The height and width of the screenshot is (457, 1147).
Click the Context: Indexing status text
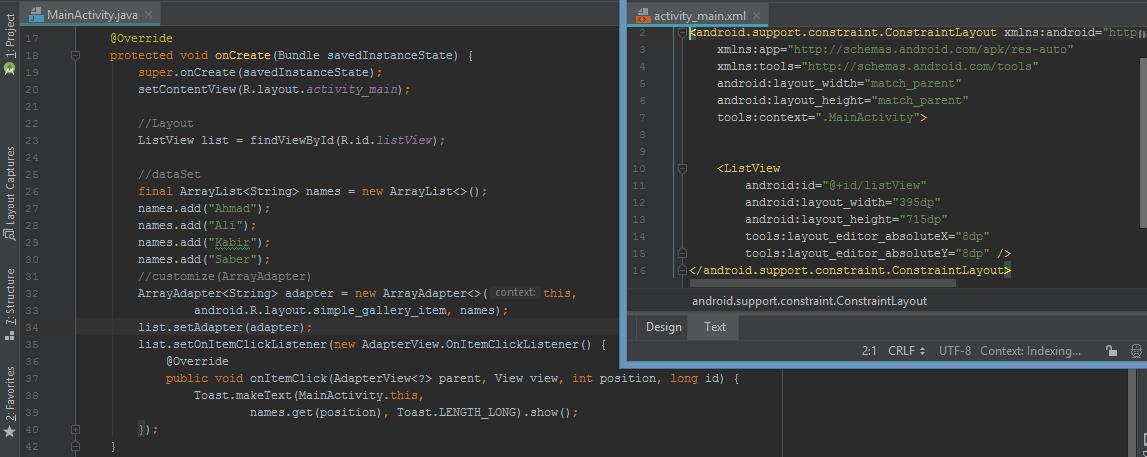point(1030,351)
